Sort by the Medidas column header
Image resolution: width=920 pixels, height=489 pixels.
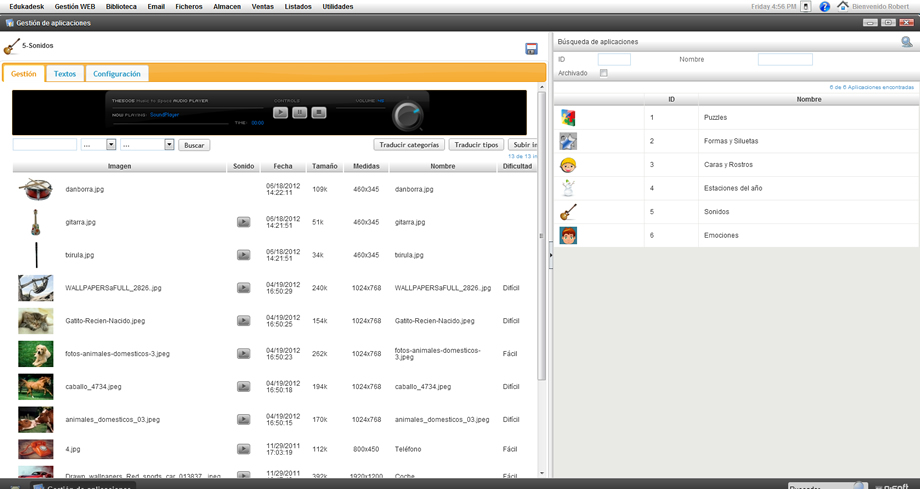click(x=366, y=166)
